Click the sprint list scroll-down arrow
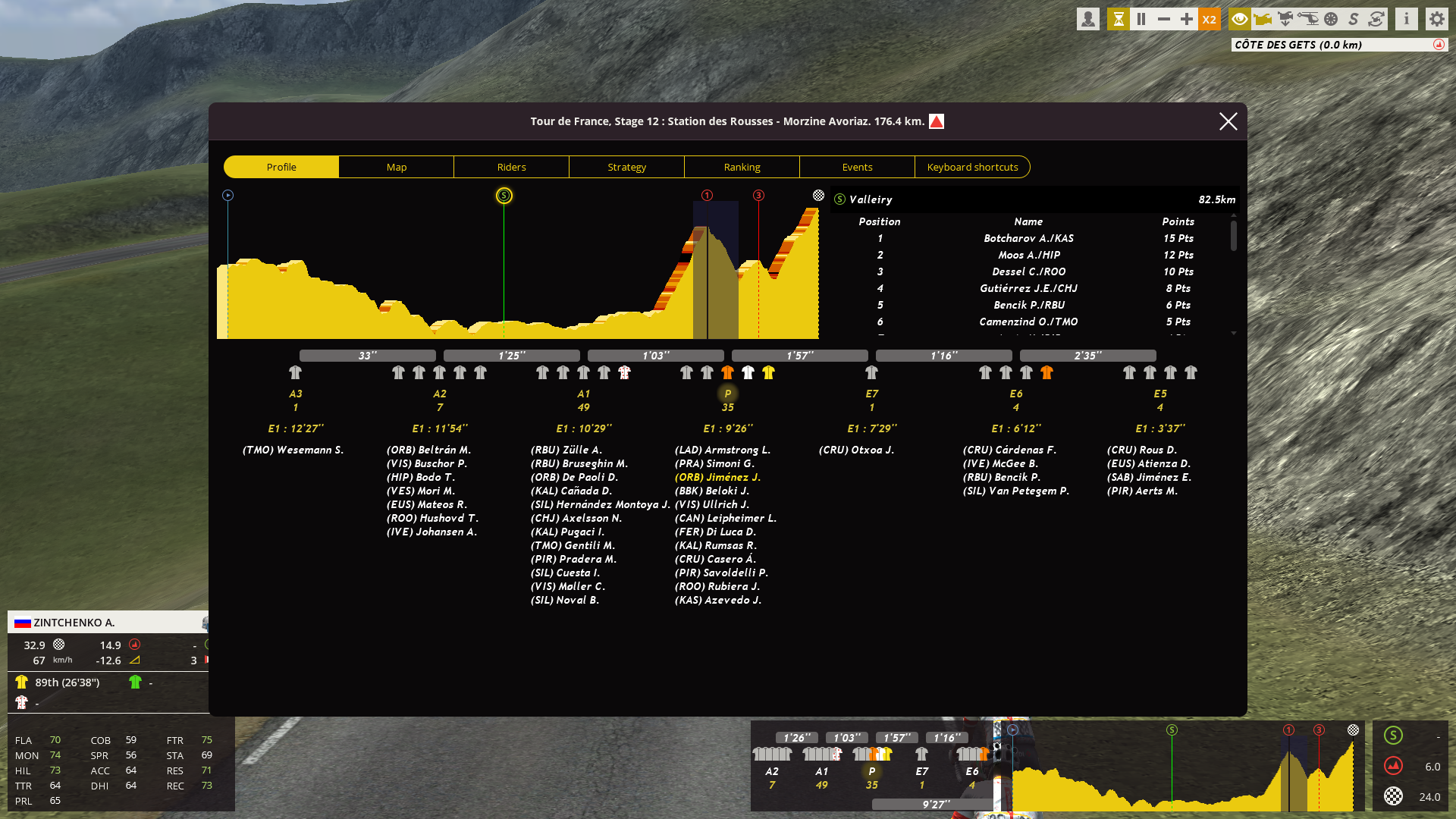 (x=1234, y=333)
